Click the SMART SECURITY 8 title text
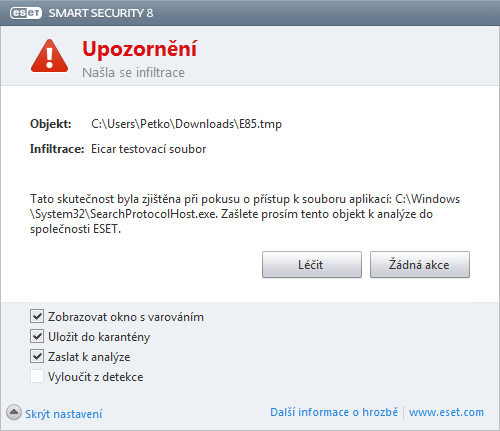 tap(101, 13)
